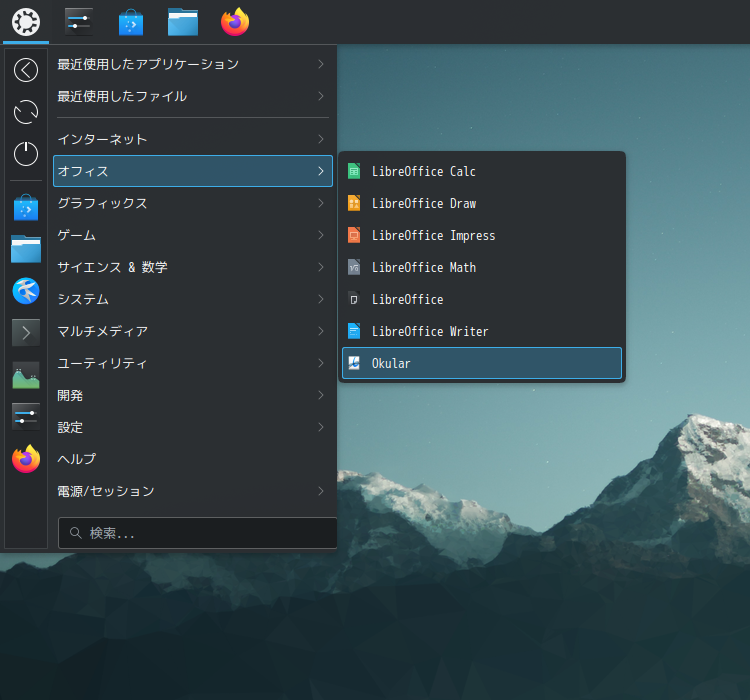
Task: Click the Okular application icon
Action: tap(354, 363)
